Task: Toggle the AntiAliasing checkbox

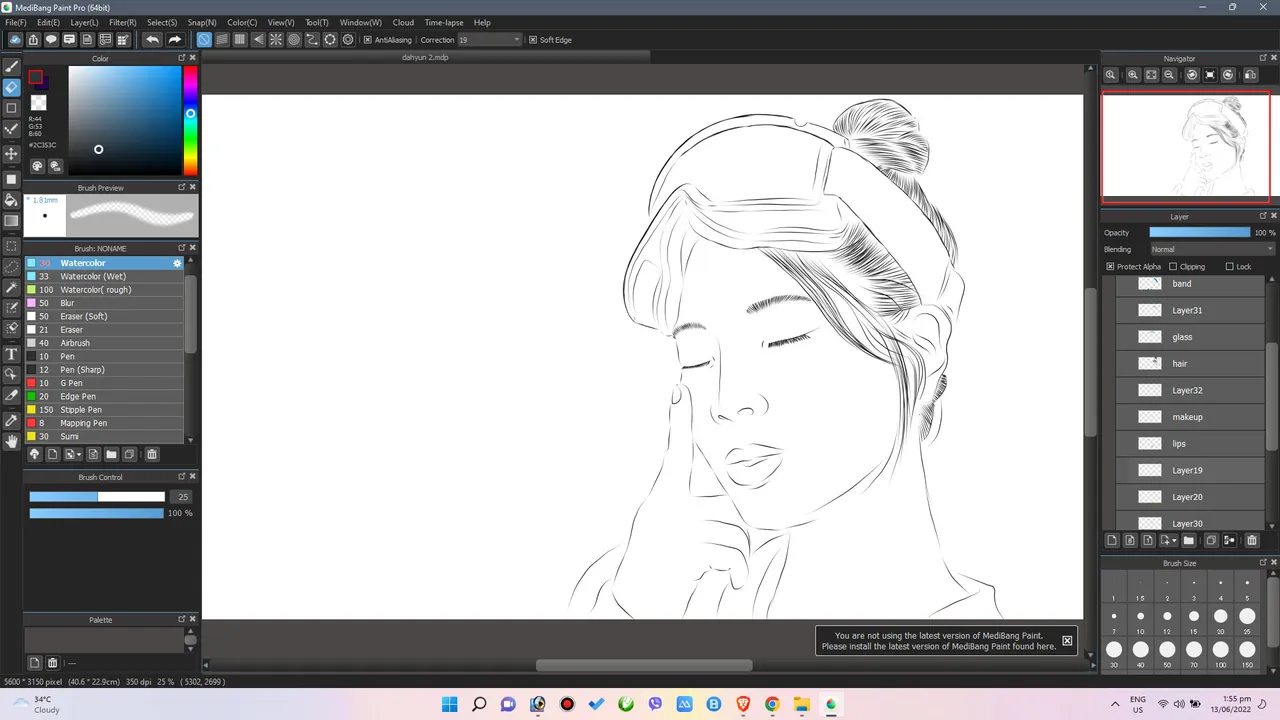Action: pos(367,40)
